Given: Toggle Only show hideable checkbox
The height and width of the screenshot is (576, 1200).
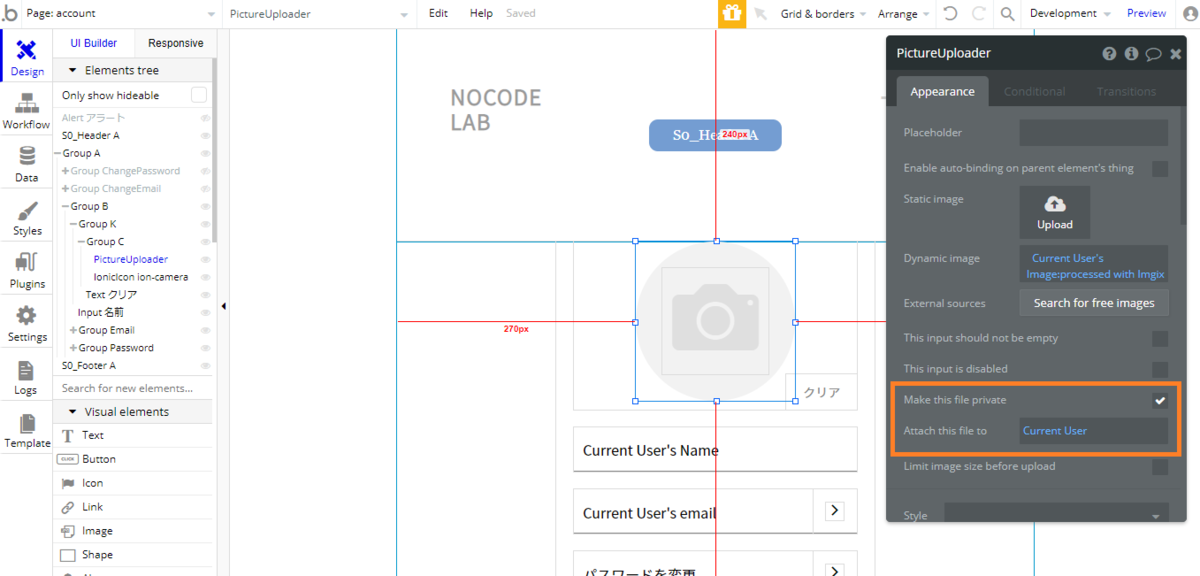Looking at the screenshot, I should [199, 95].
